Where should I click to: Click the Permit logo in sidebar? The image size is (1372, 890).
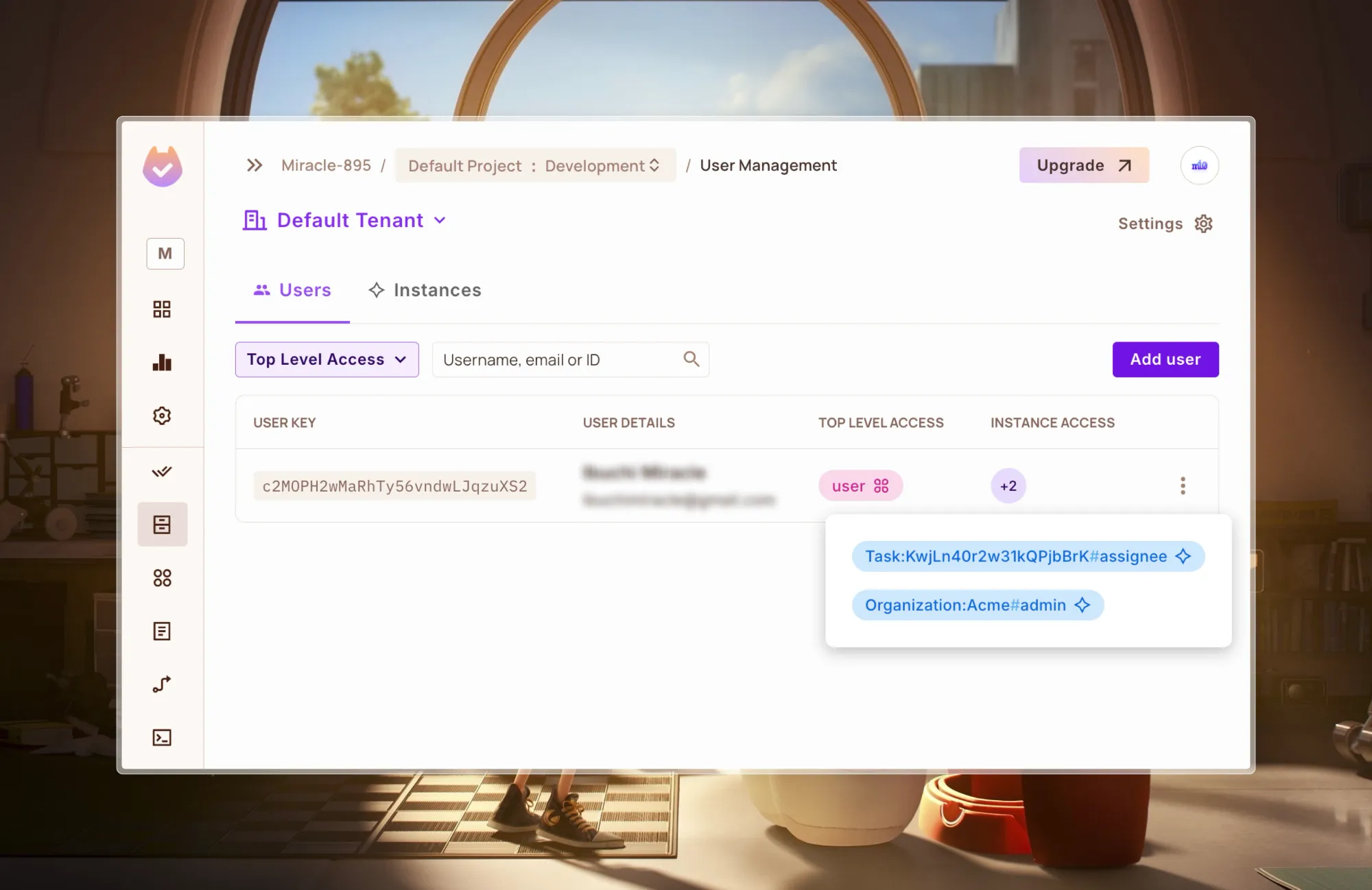coord(163,166)
